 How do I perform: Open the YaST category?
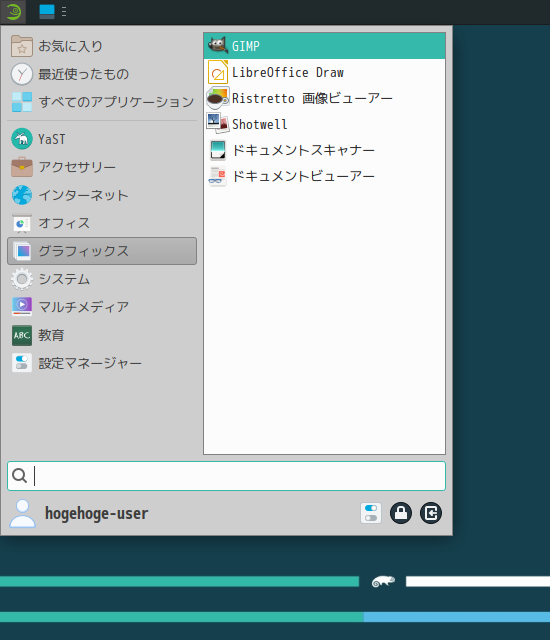pos(102,139)
